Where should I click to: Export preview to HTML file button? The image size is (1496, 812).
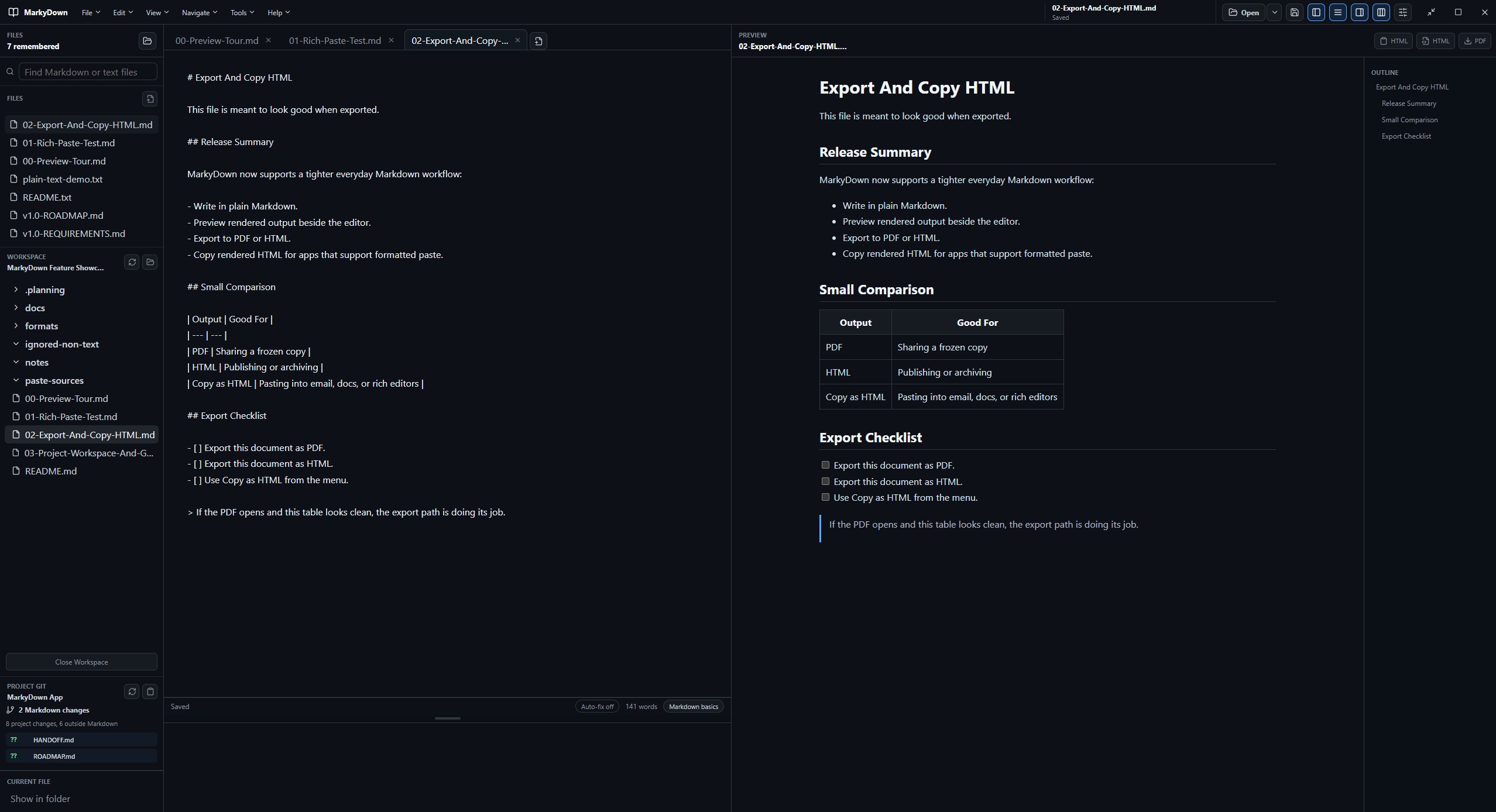click(x=1436, y=41)
